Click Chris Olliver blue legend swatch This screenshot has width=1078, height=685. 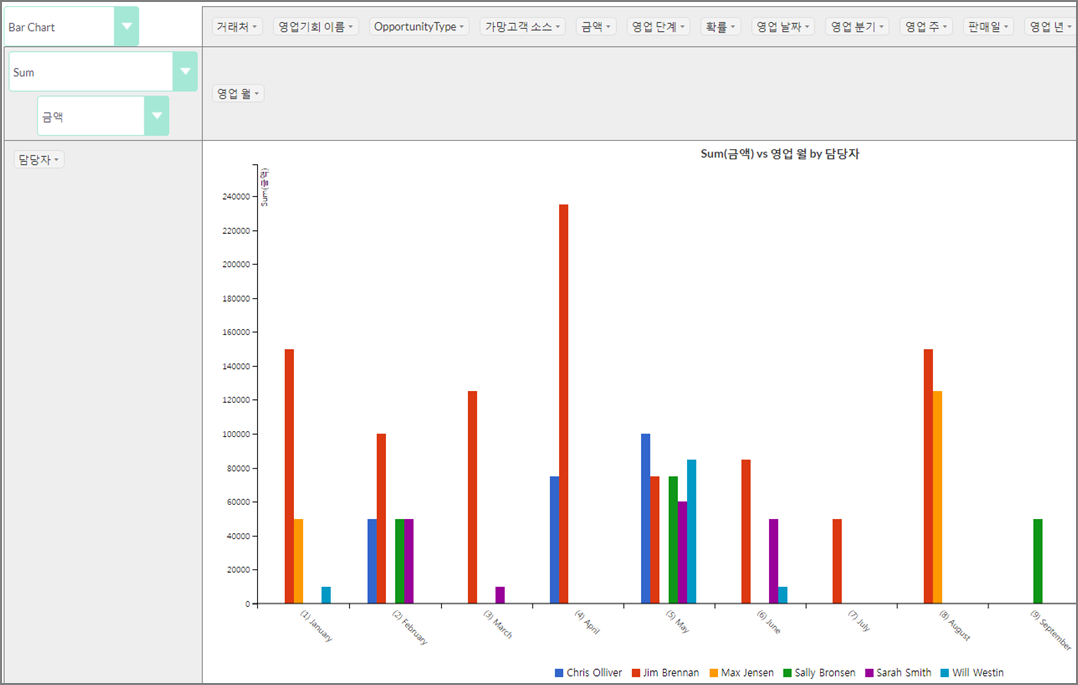coord(560,673)
